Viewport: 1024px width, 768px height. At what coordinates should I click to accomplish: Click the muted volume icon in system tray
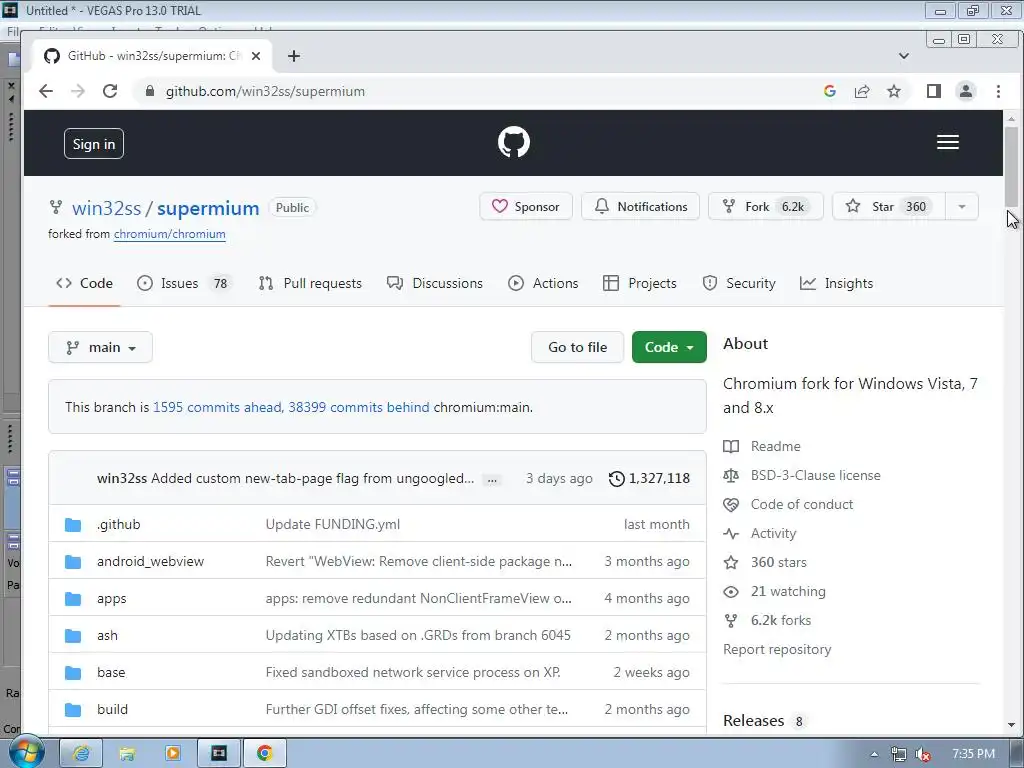coord(923,754)
